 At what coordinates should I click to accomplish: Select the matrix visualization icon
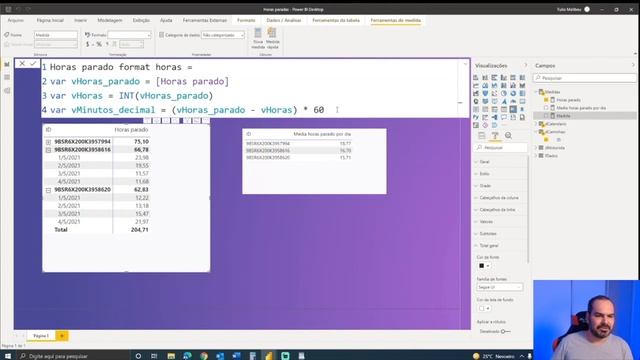513,109
